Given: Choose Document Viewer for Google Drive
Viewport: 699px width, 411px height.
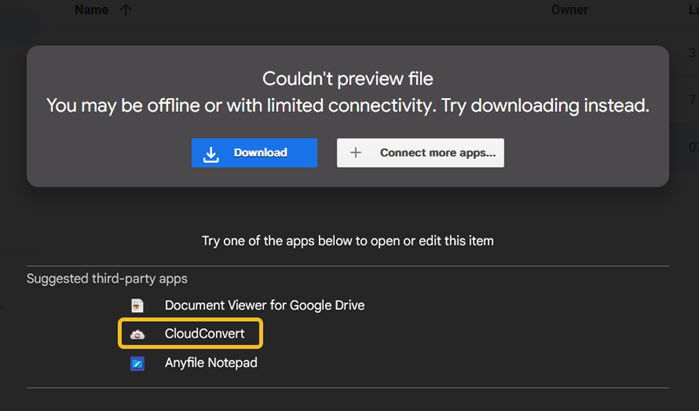Looking at the screenshot, I should (x=264, y=305).
